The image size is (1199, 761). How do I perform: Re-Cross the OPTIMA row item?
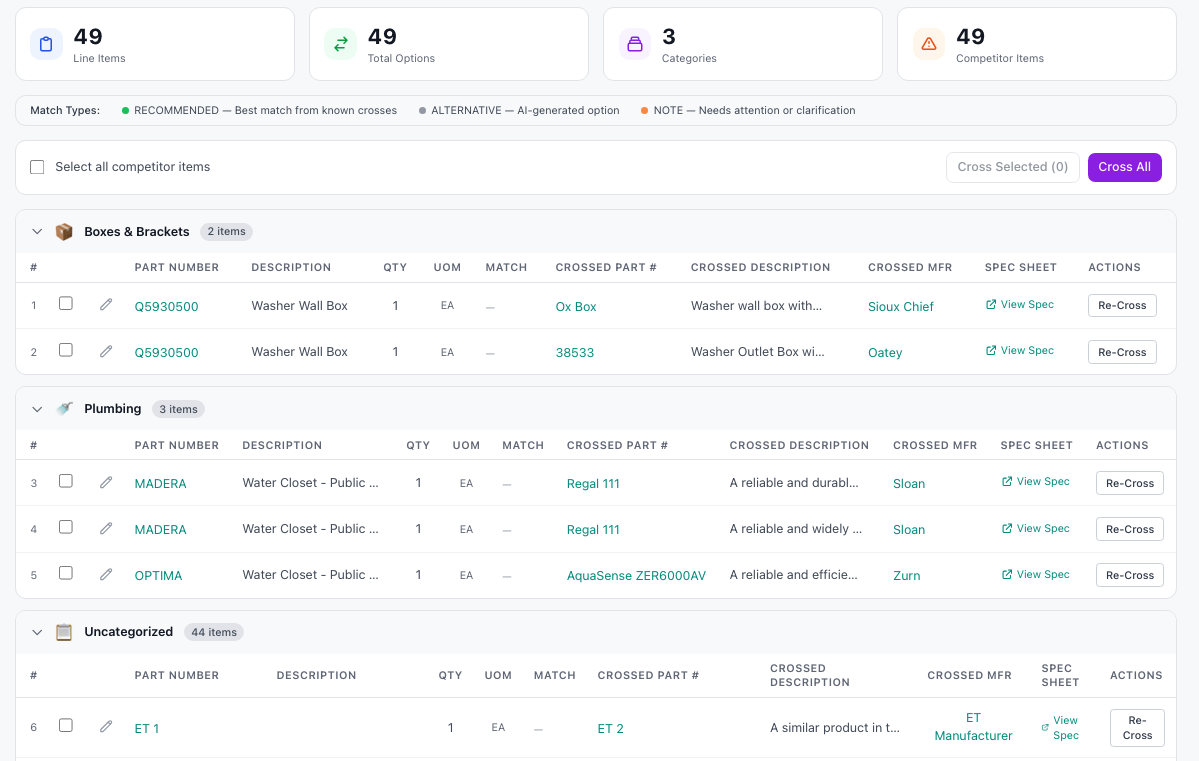(1129, 575)
